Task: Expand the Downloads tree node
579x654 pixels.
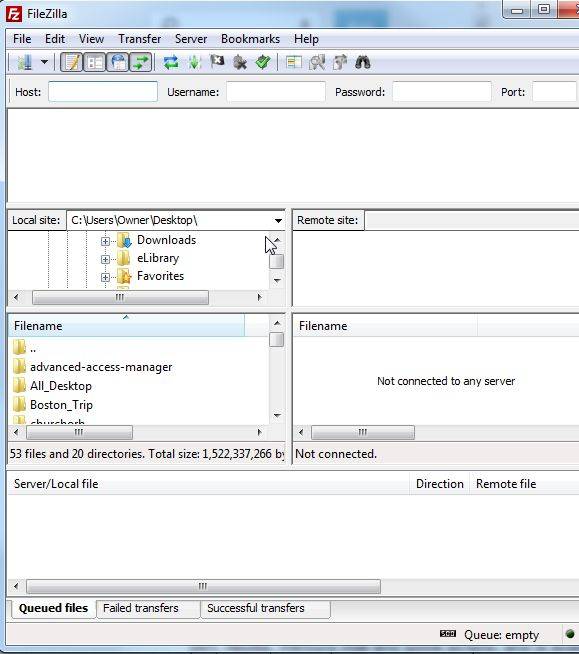Action: click(x=105, y=241)
